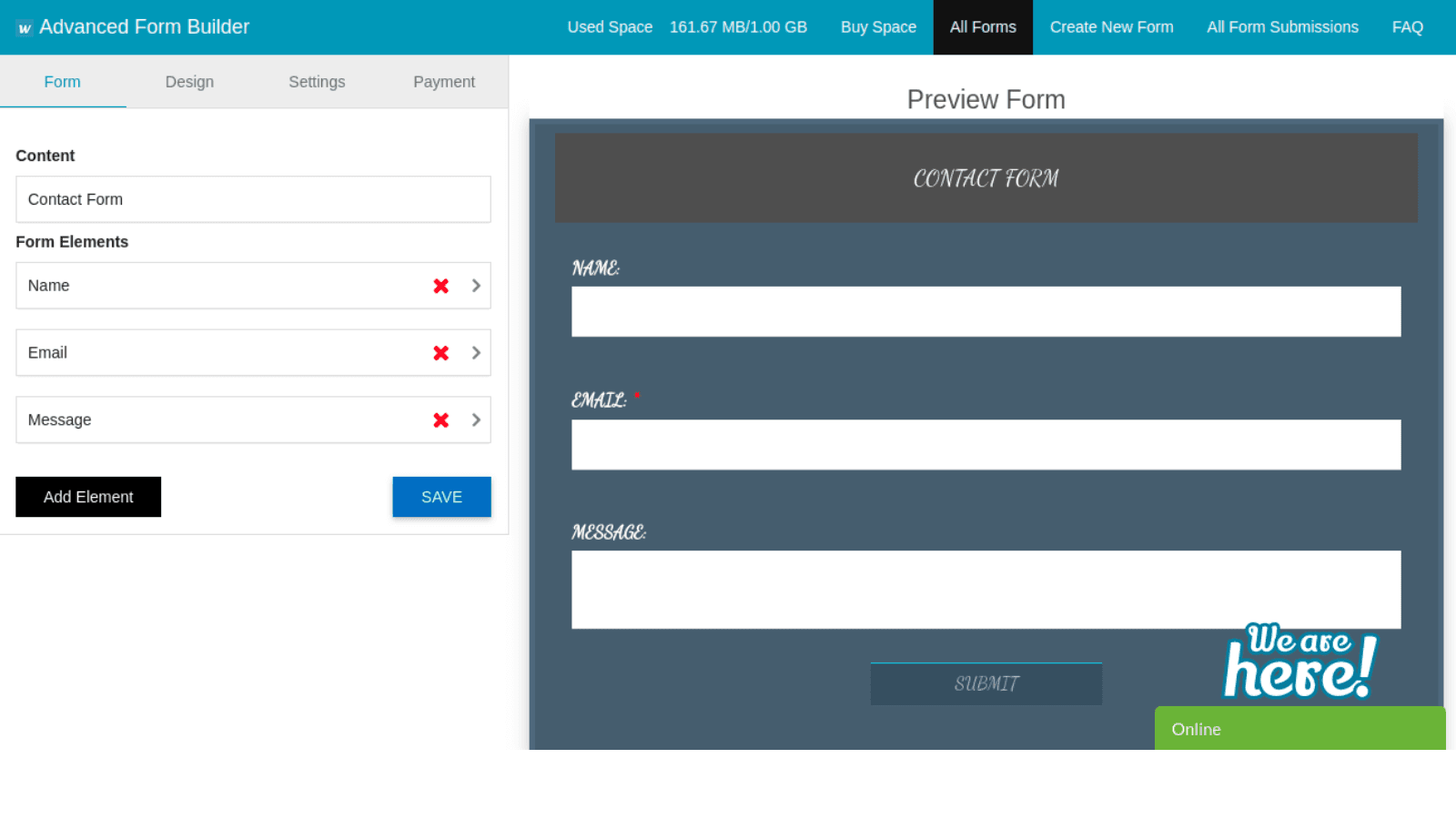This screenshot has height=819, width=1456.
Task: Open All Form Submissions
Action: click(x=1282, y=26)
